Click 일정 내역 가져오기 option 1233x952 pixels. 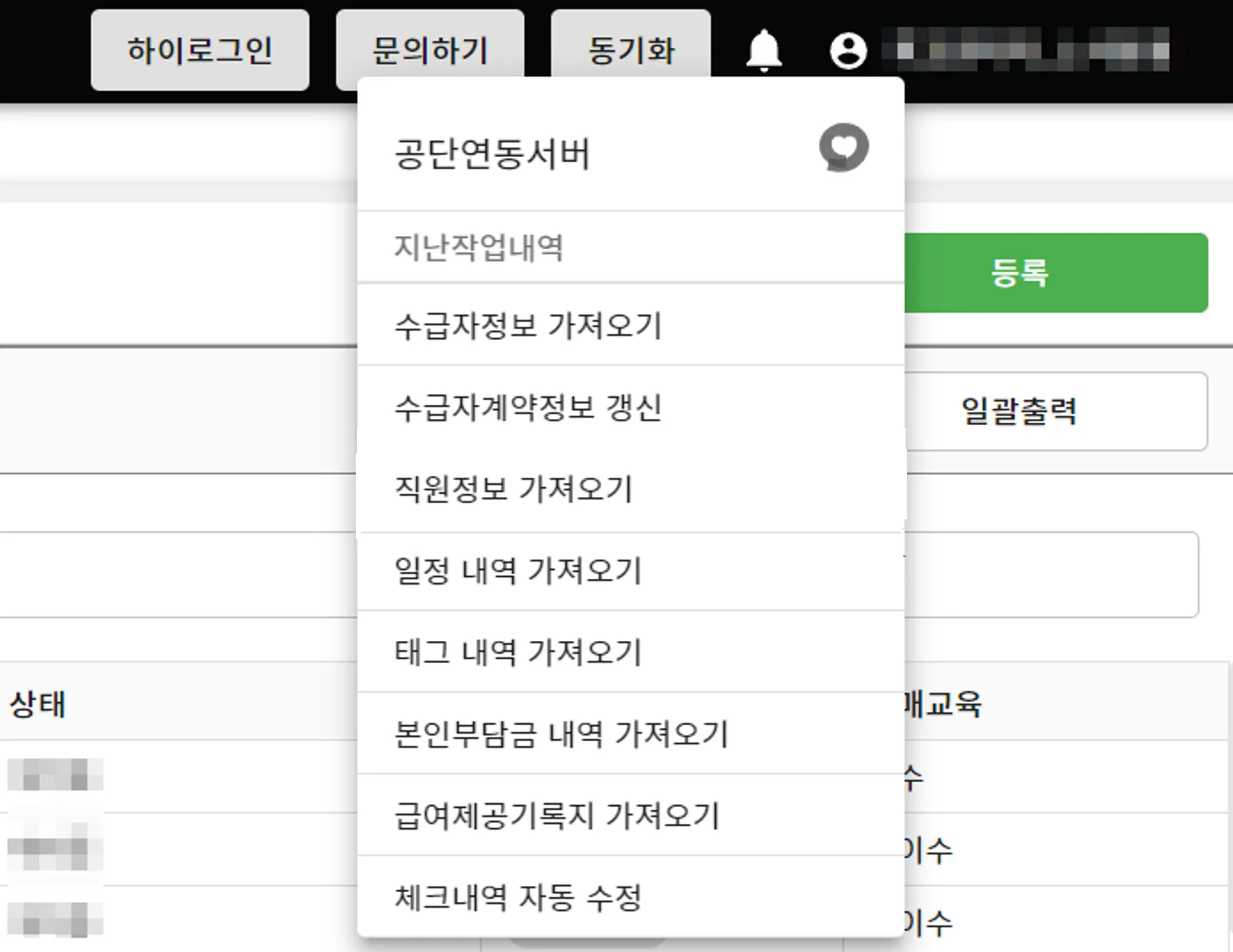click(x=518, y=571)
